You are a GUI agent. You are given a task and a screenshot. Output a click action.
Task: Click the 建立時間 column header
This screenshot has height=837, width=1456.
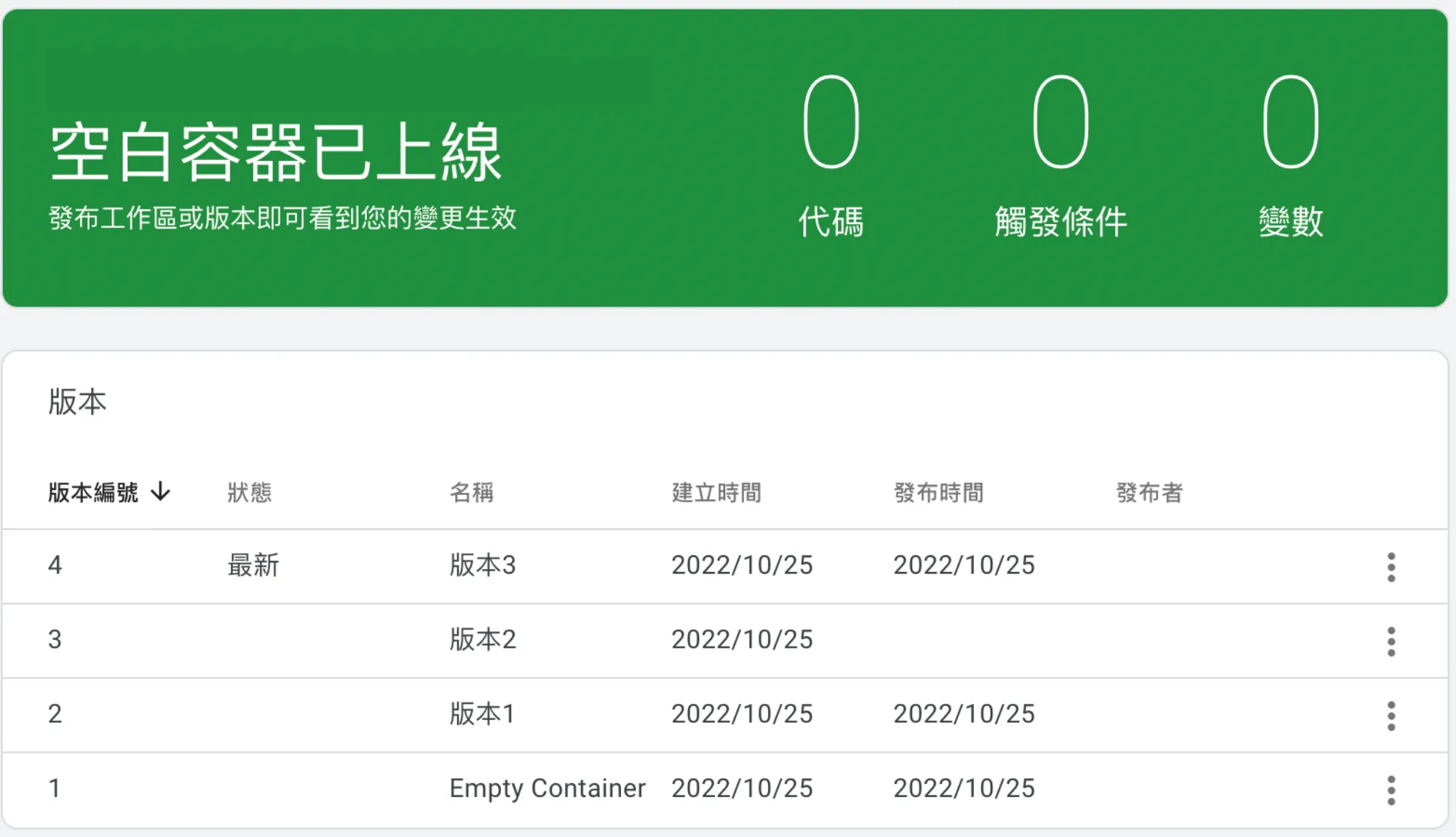[716, 493]
